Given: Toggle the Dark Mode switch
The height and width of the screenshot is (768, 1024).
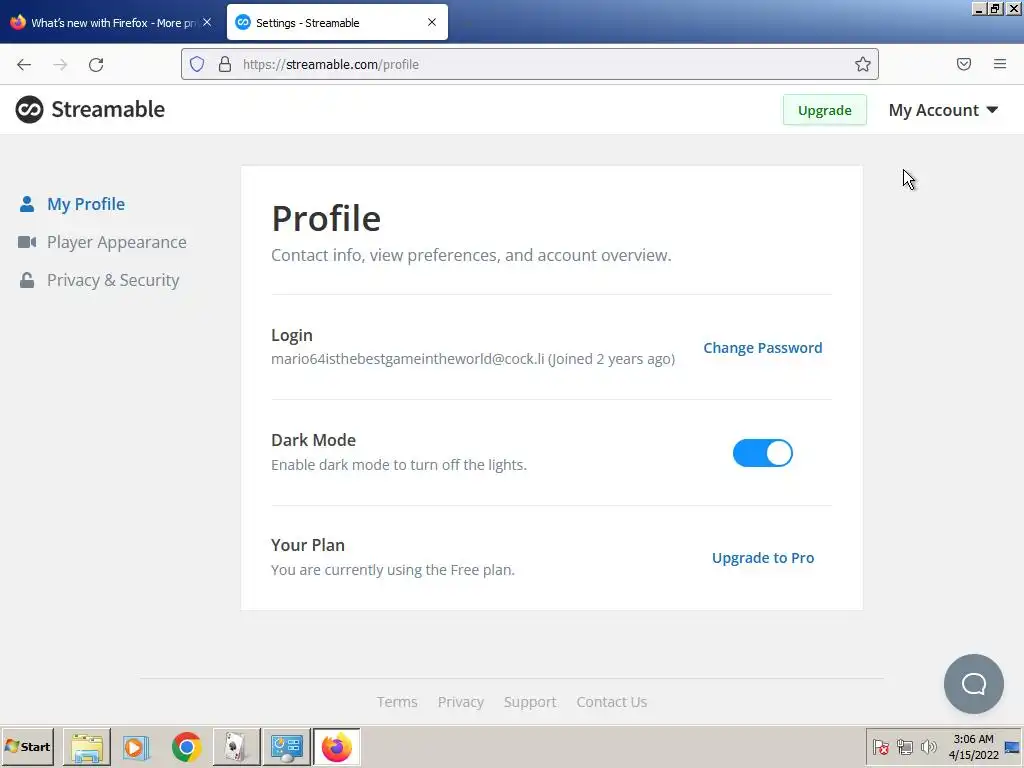Looking at the screenshot, I should click(x=762, y=453).
